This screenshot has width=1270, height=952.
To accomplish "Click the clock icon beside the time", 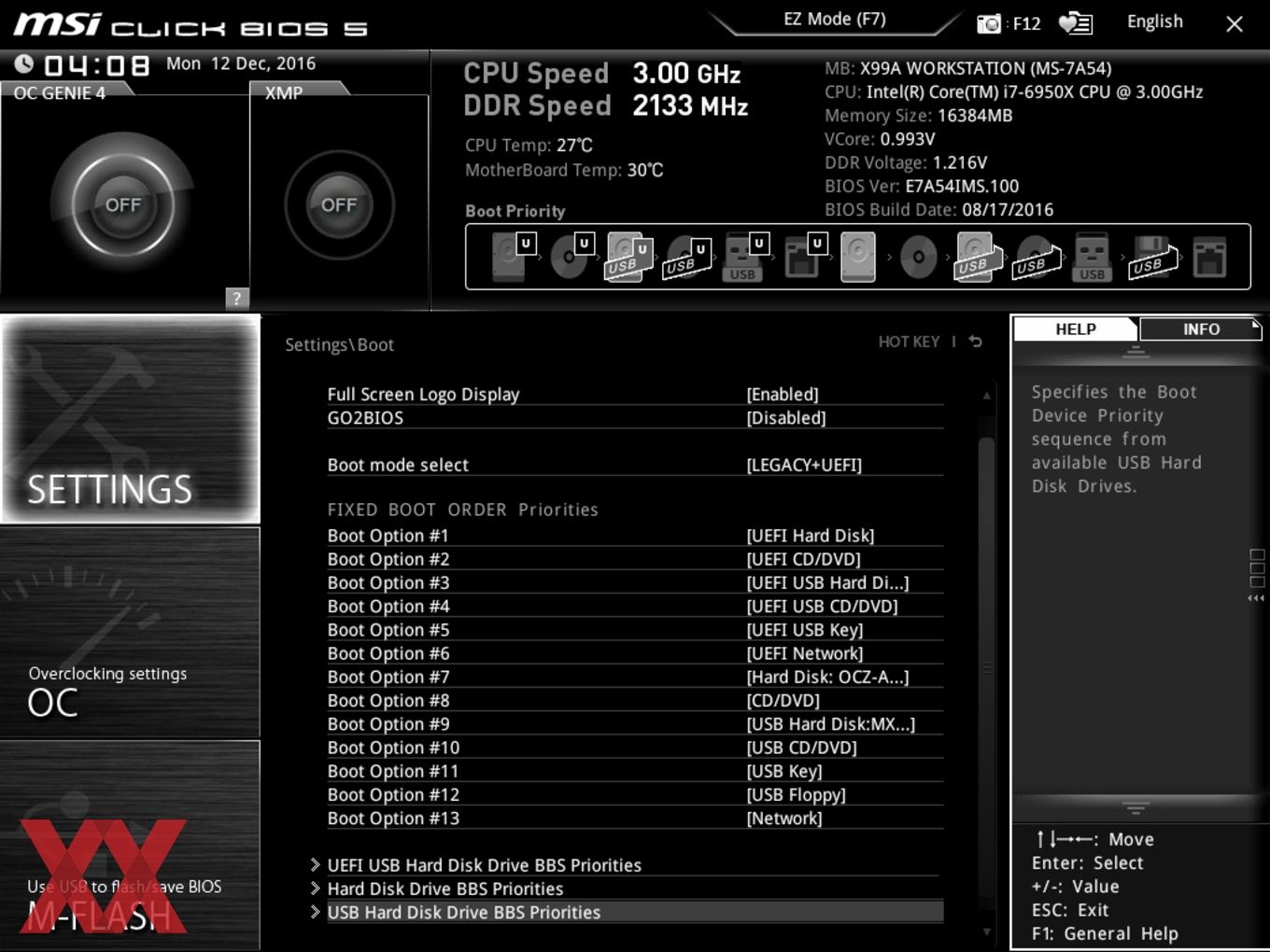I will [x=24, y=63].
